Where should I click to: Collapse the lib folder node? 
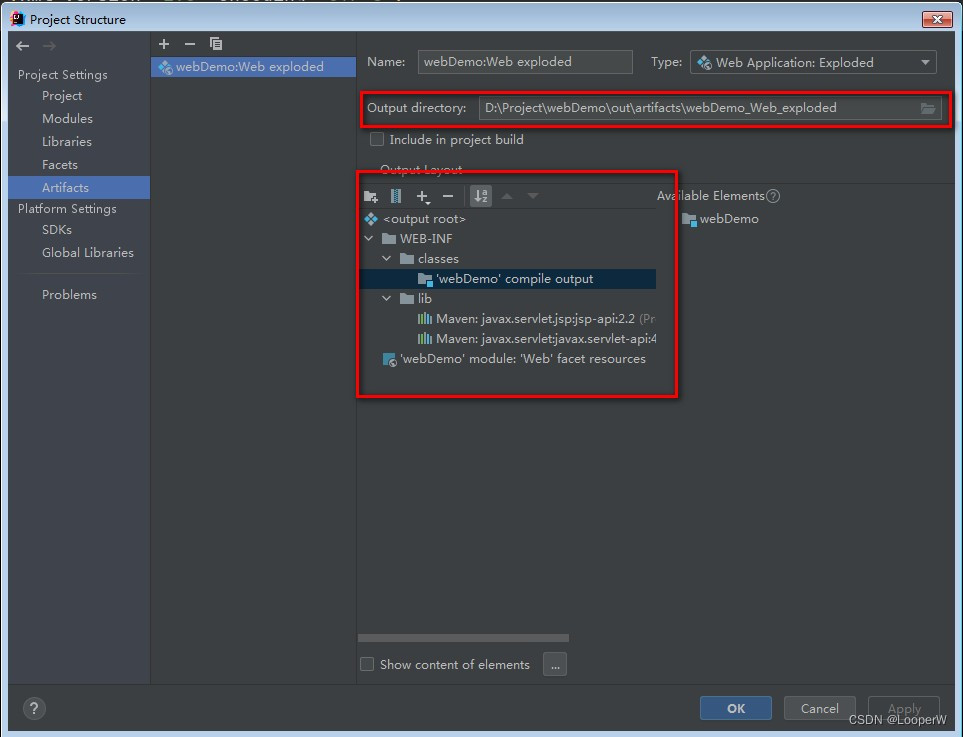(386, 298)
